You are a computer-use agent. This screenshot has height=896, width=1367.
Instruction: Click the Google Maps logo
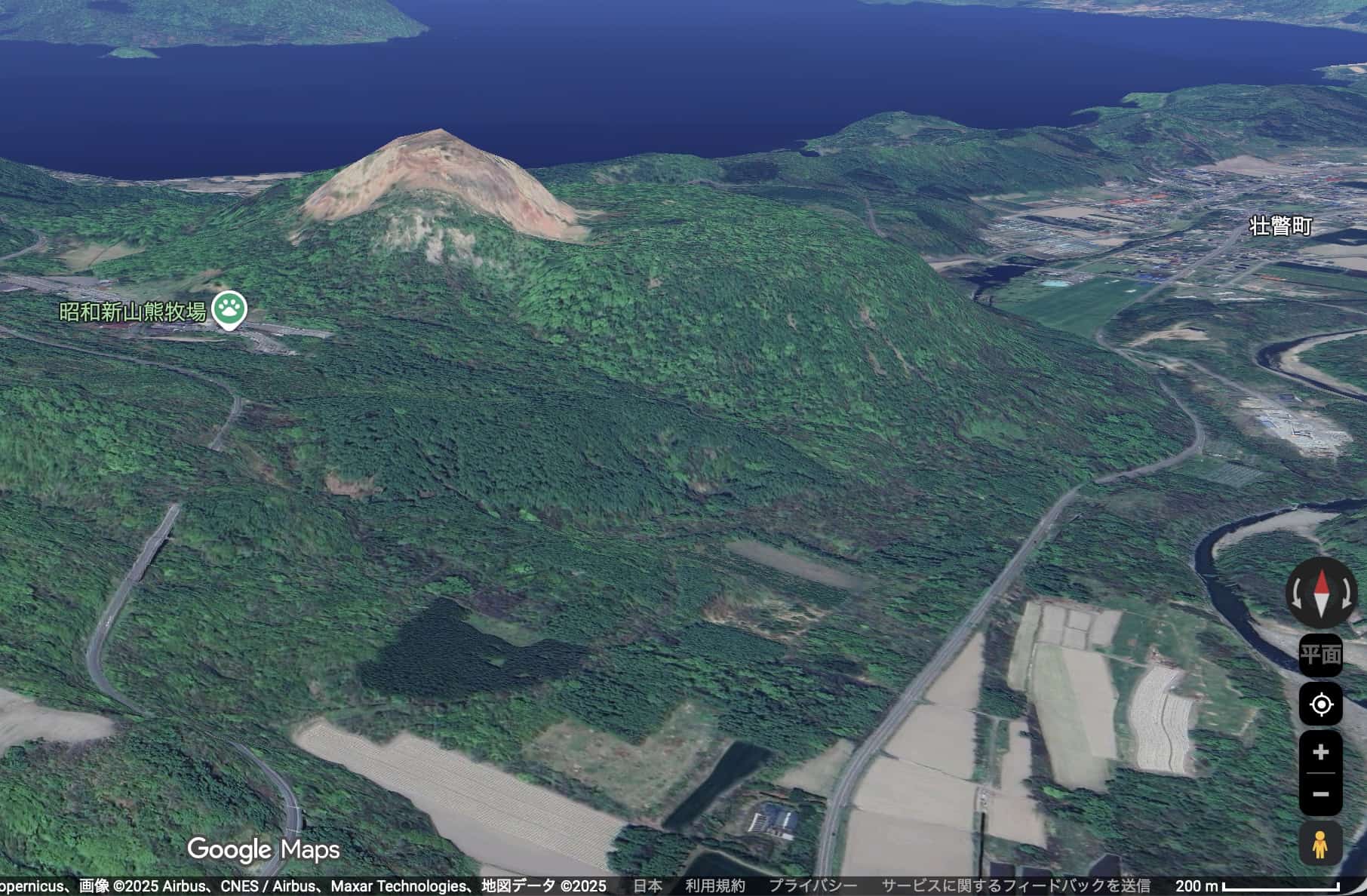click(263, 850)
